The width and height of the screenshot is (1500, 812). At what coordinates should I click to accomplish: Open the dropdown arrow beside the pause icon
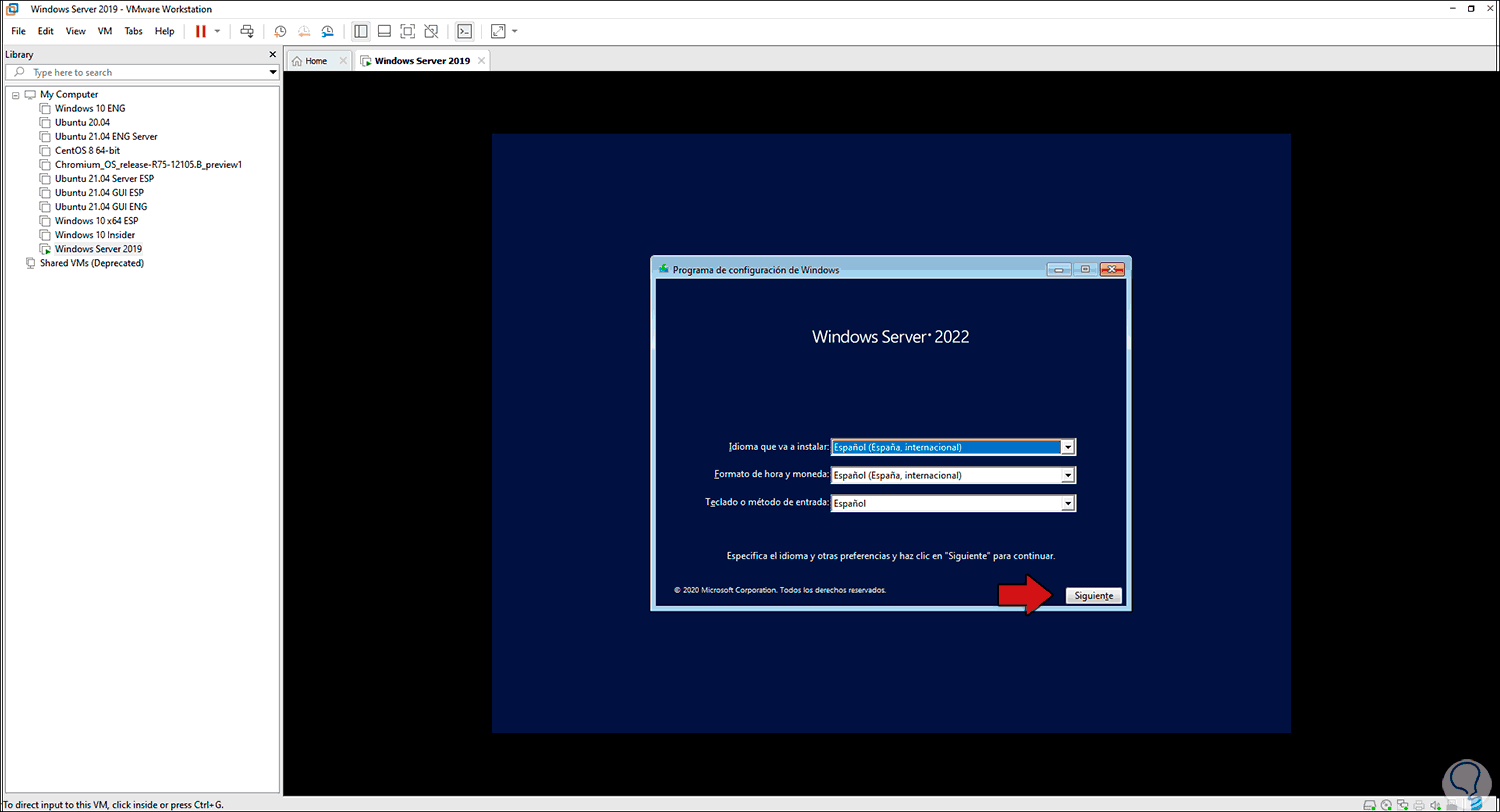click(x=217, y=31)
